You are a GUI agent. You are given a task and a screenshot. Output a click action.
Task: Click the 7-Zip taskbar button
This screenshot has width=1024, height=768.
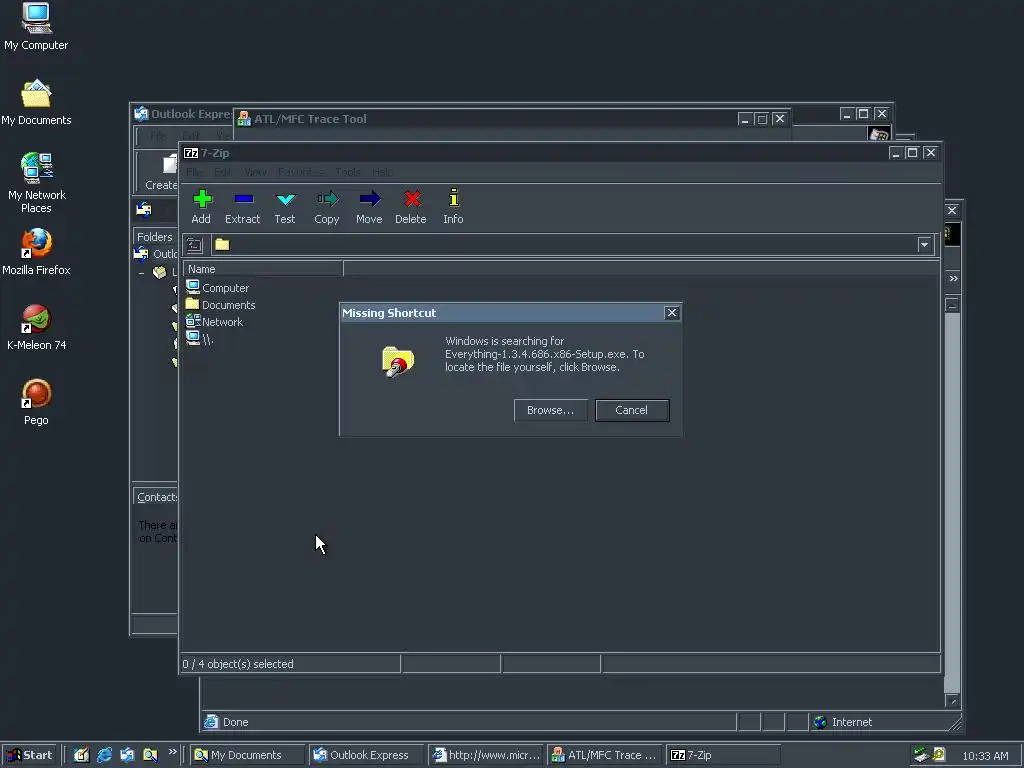[x=724, y=755]
